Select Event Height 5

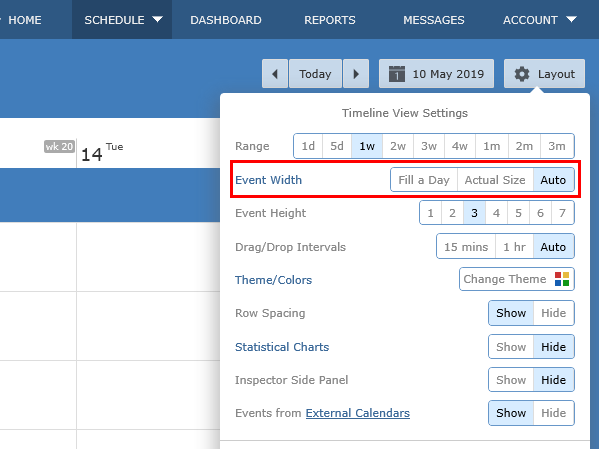pyautogui.click(x=518, y=213)
